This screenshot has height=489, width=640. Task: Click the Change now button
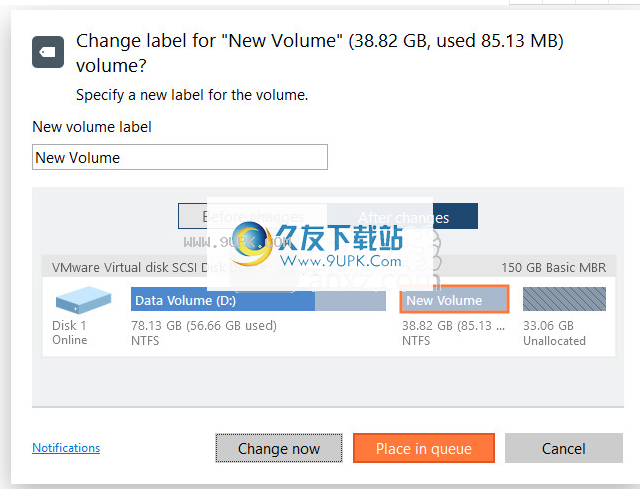[x=279, y=448]
